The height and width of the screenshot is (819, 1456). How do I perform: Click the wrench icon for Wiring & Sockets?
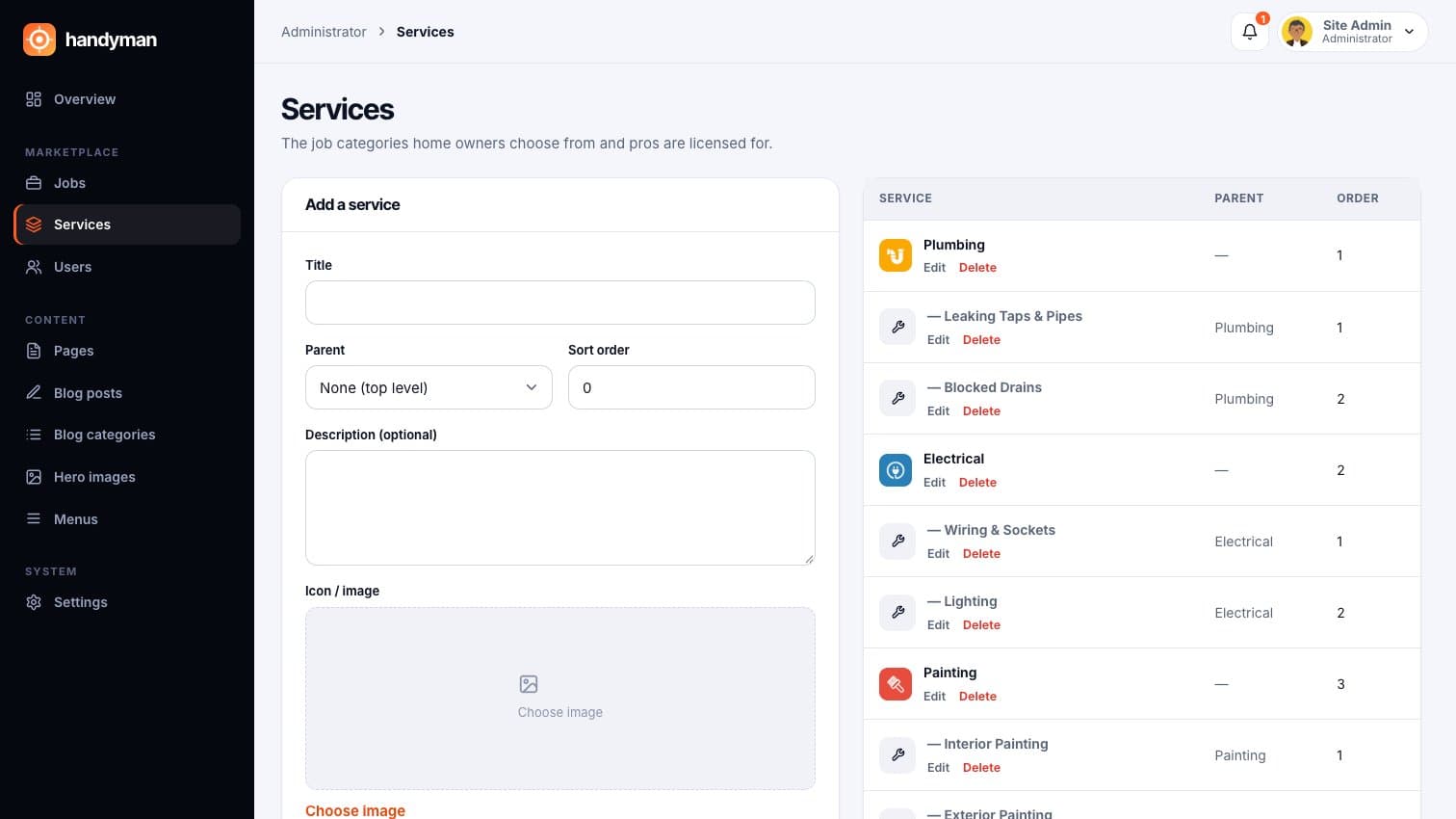[897, 541]
